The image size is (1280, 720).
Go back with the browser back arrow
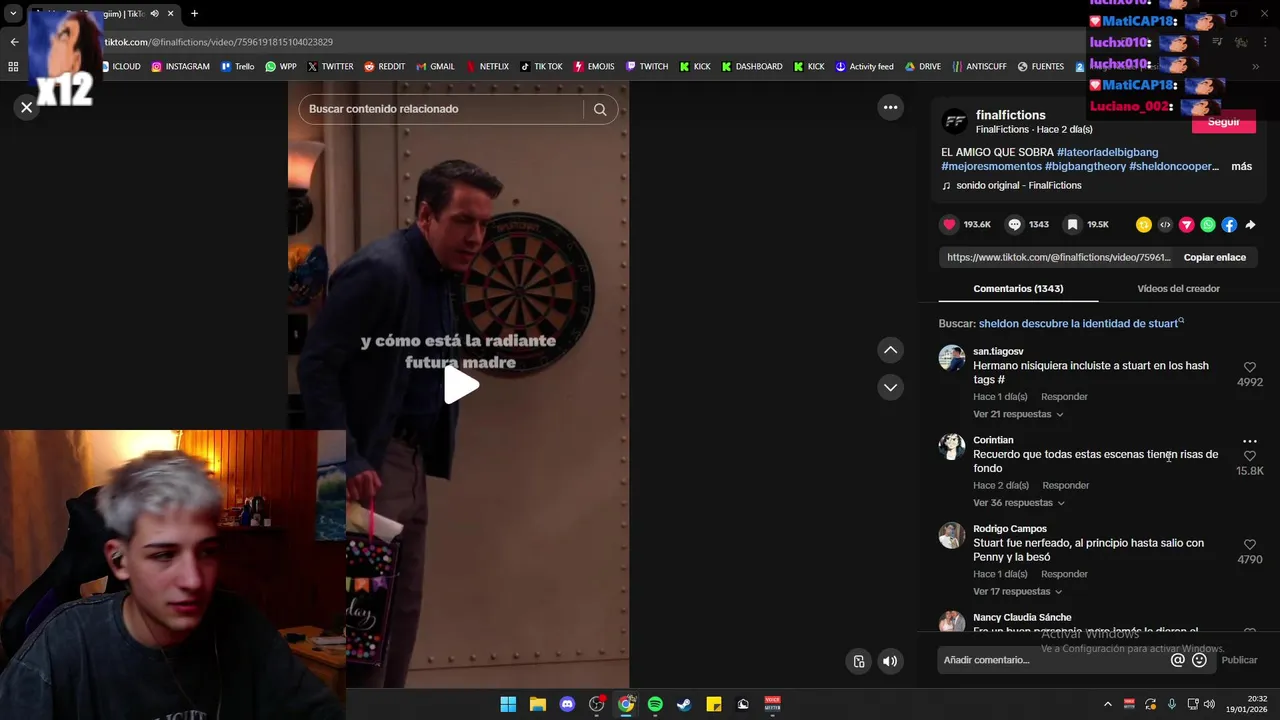click(14, 42)
